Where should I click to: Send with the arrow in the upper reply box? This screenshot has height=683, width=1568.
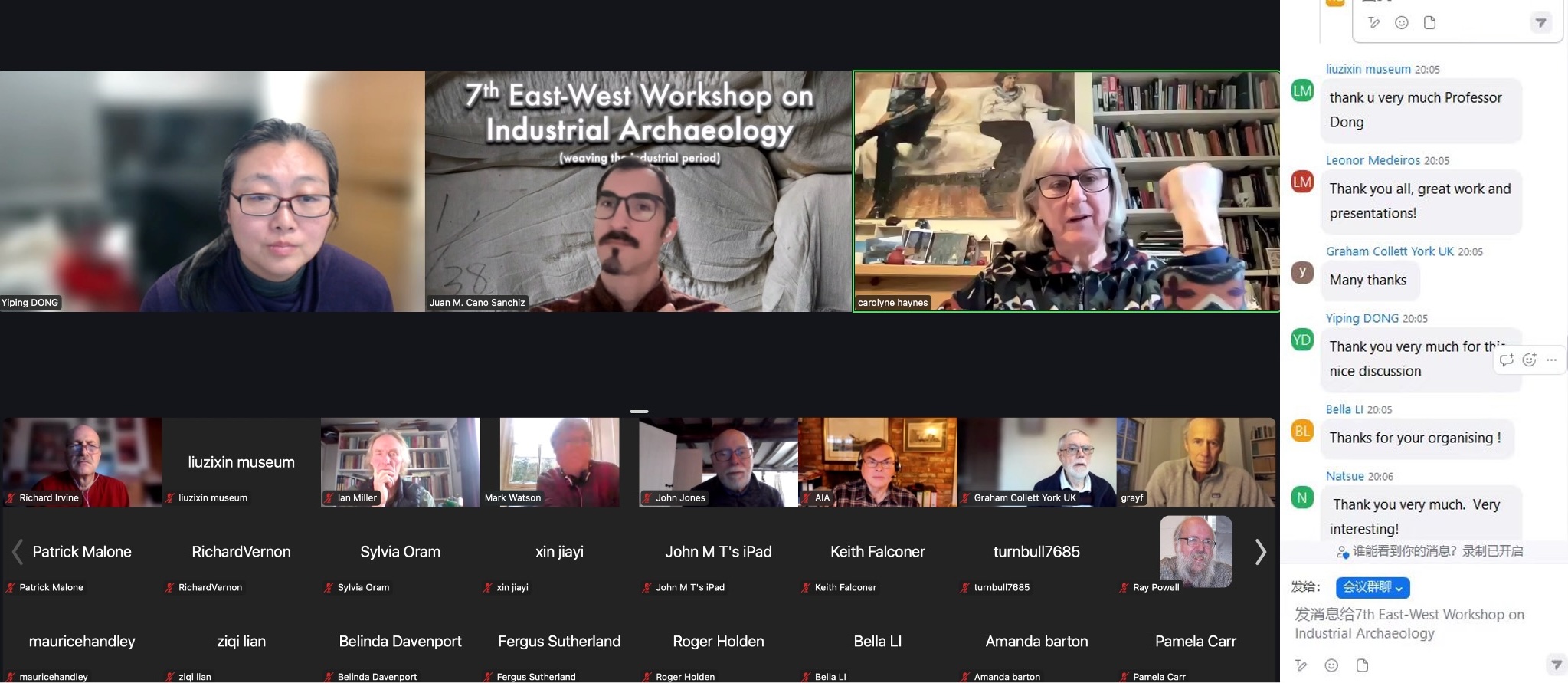1540,22
